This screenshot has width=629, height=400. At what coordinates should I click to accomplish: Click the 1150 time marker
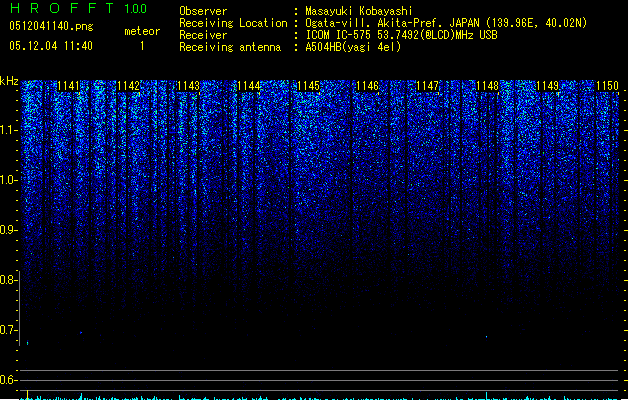click(x=607, y=86)
